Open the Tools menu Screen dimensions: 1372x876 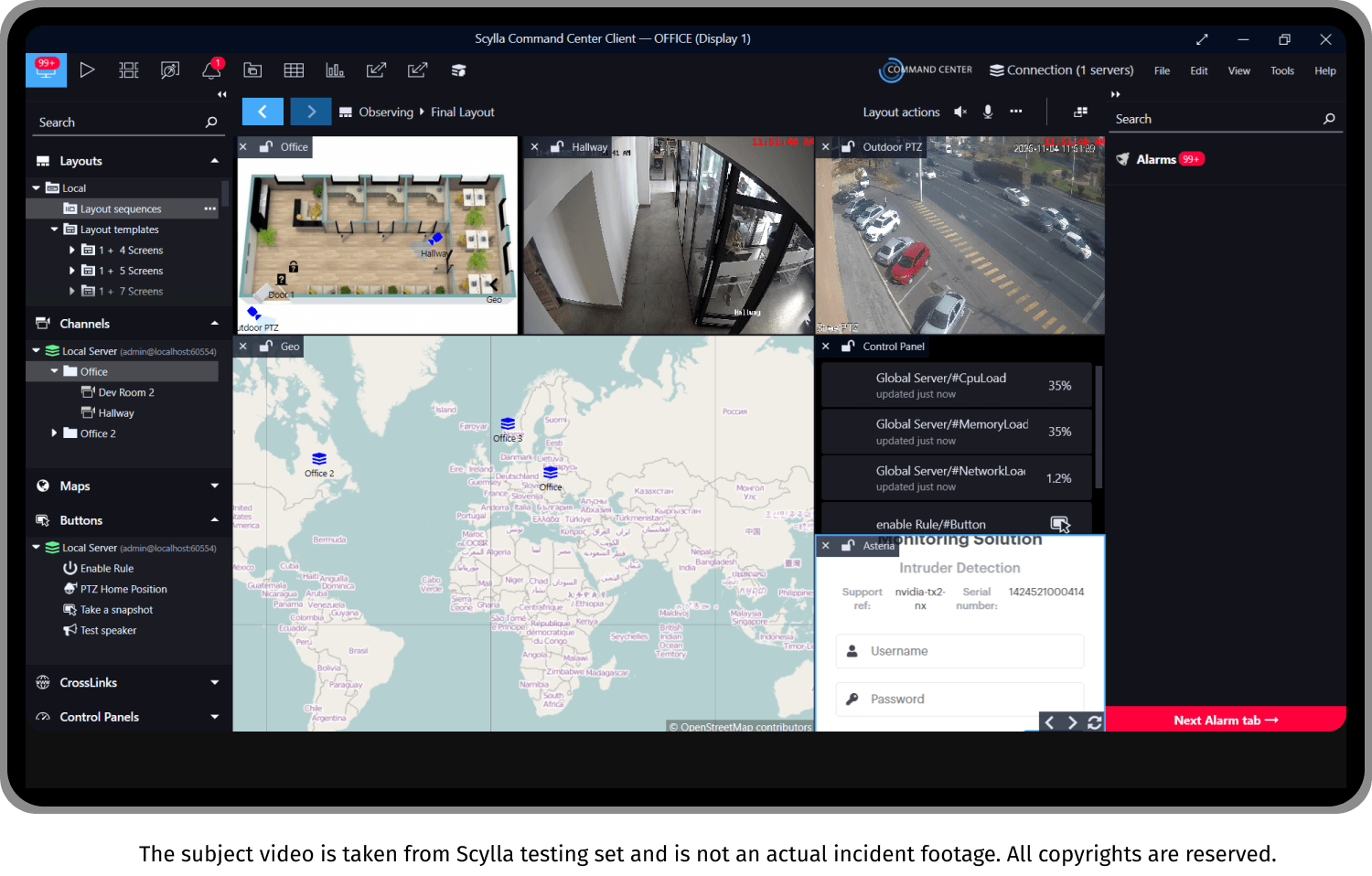[1282, 70]
